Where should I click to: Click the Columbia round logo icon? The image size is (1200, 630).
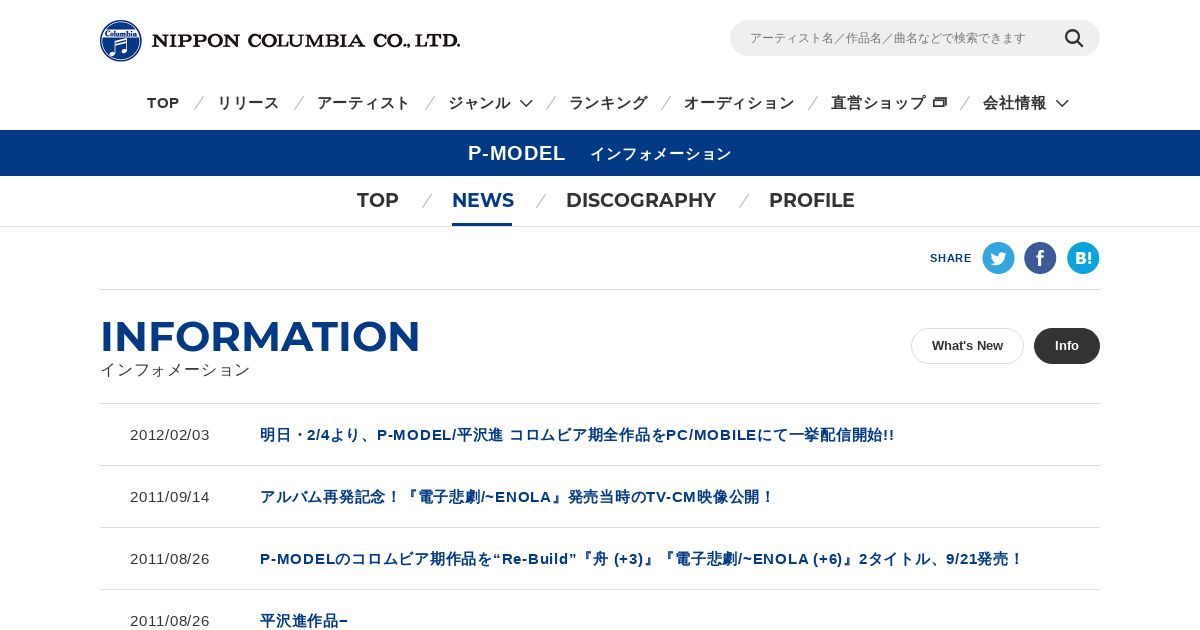point(121,41)
